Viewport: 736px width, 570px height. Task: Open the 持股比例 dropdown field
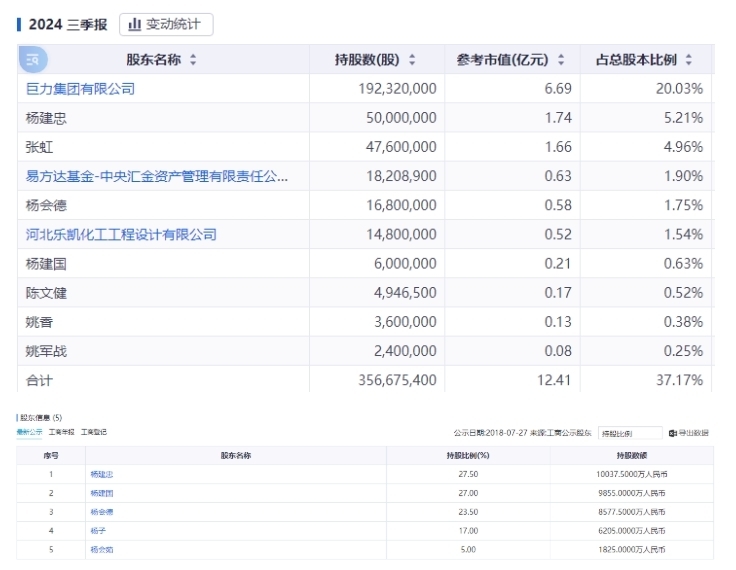coord(630,433)
